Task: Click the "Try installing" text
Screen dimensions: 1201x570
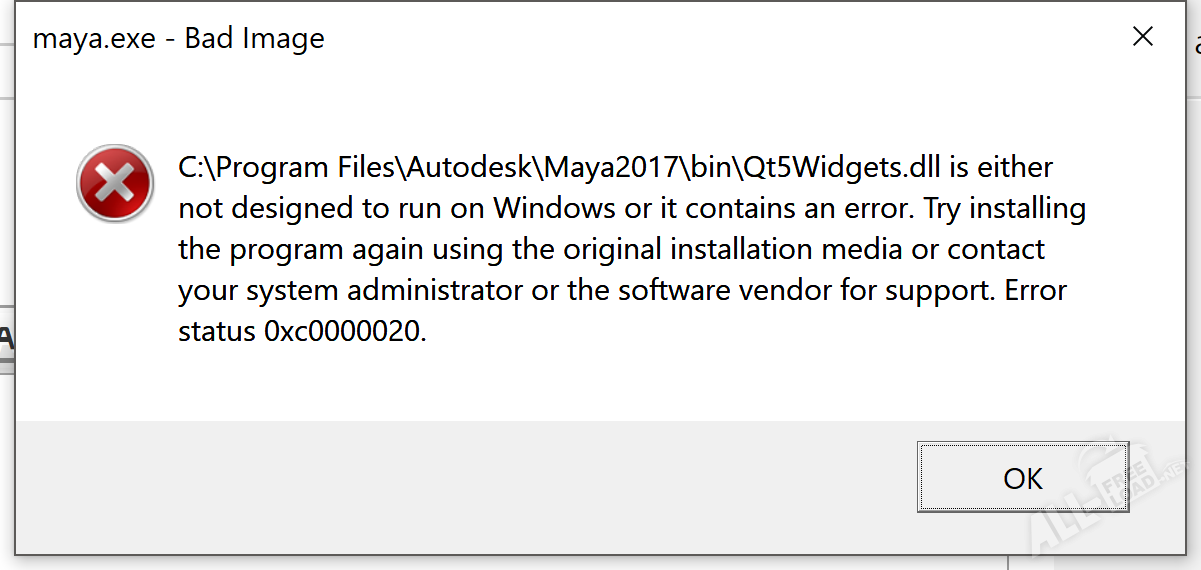Action: pos(1005,209)
